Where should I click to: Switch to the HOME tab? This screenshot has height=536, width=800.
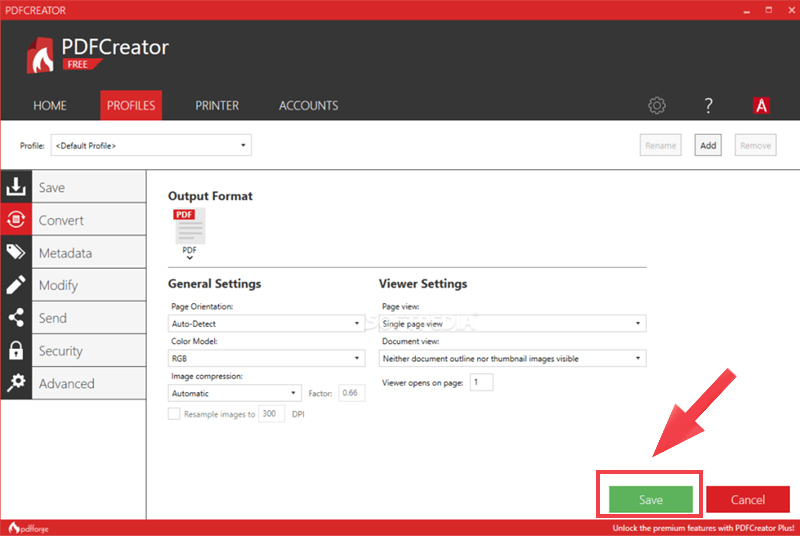[50, 106]
